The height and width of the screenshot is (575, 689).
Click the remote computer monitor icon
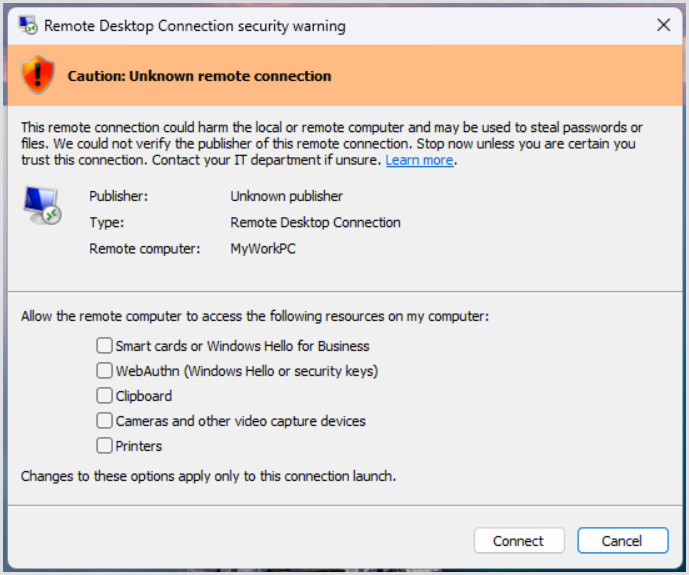pyautogui.click(x=42, y=204)
